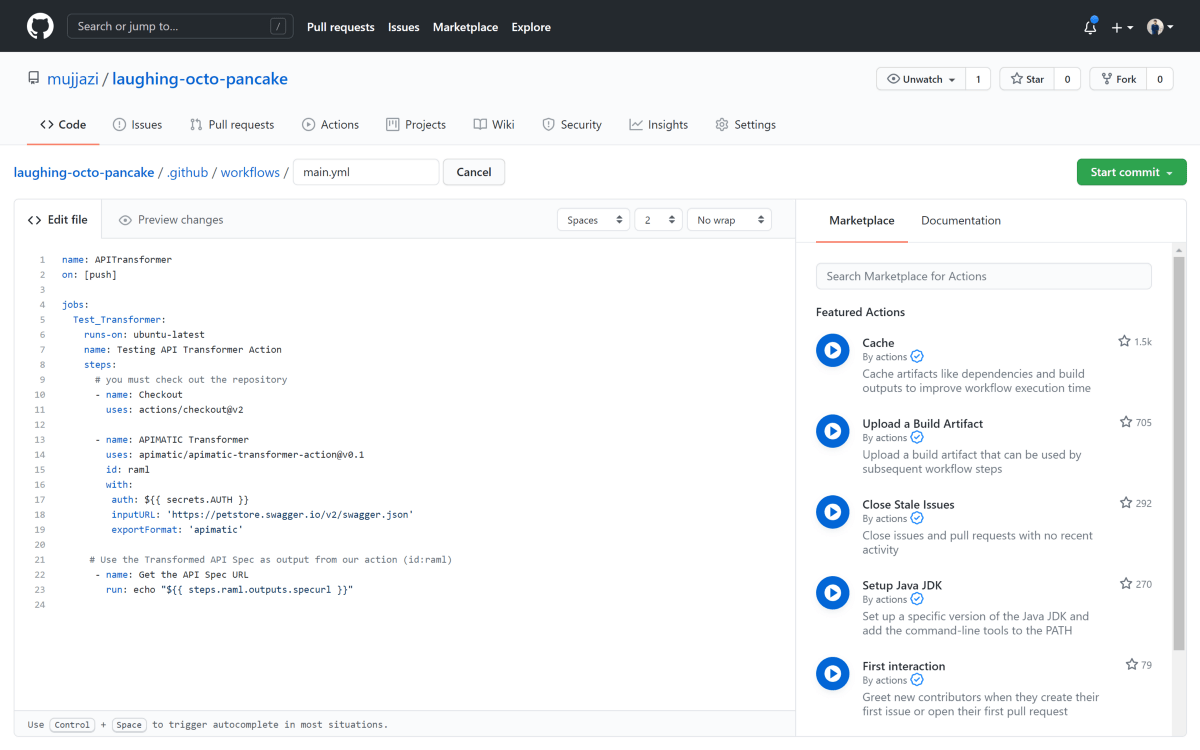
Task: Open the workflows breadcrumb link
Action: (x=249, y=171)
